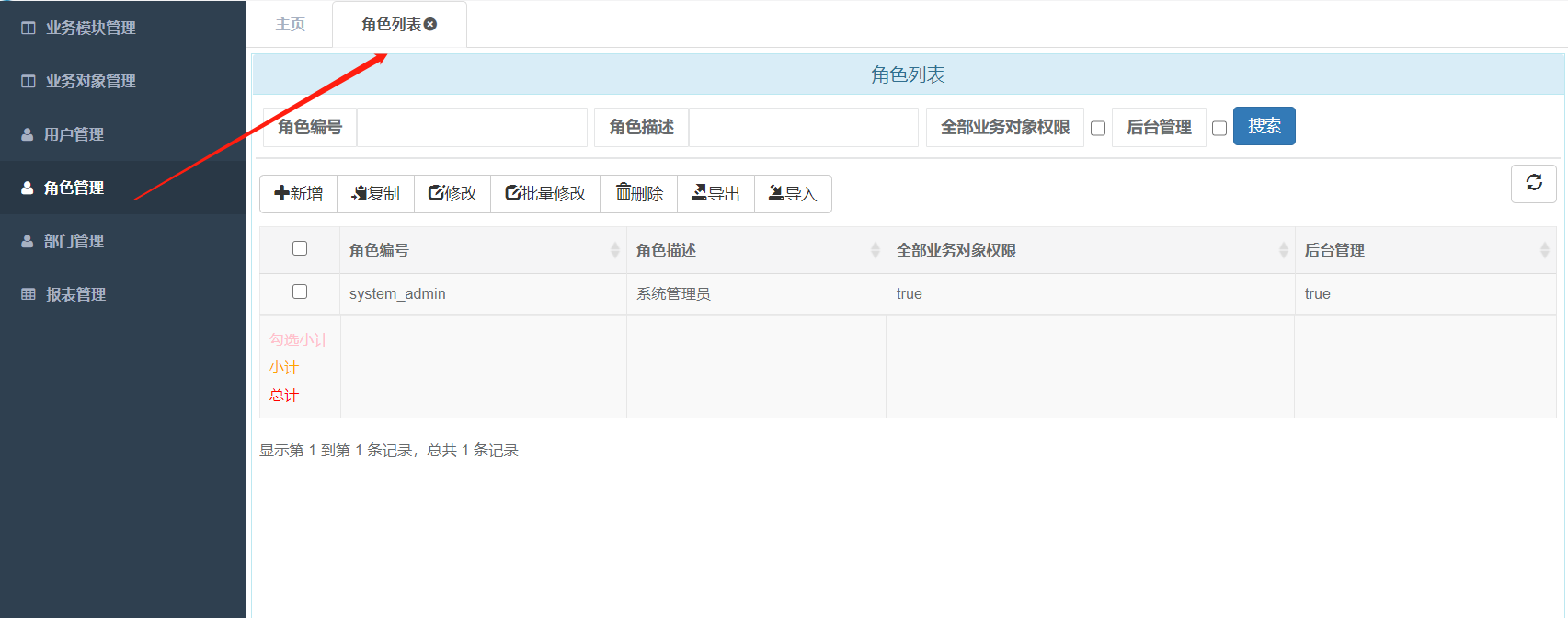The image size is (1568, 618).
Task: Click the blue 搜索 button
Action: point(1265,126)
